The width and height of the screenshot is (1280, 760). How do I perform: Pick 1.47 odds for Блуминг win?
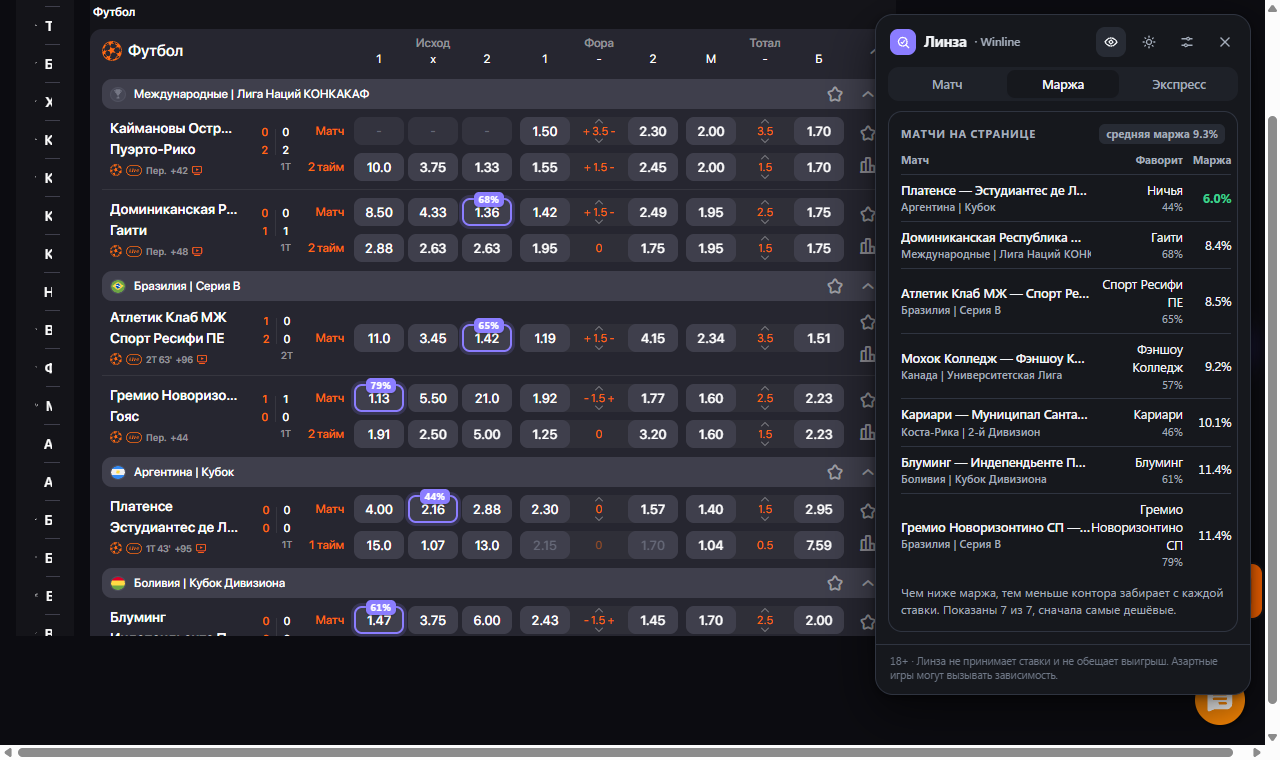tap(379, 621)
